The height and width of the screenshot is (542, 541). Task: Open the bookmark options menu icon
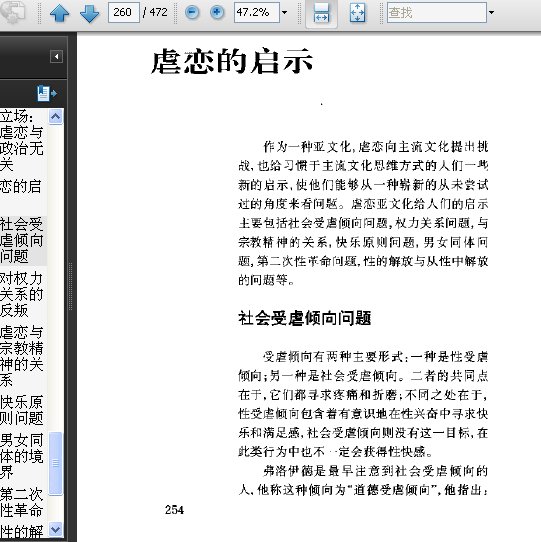pyautogui.click(x=47, y=93)
